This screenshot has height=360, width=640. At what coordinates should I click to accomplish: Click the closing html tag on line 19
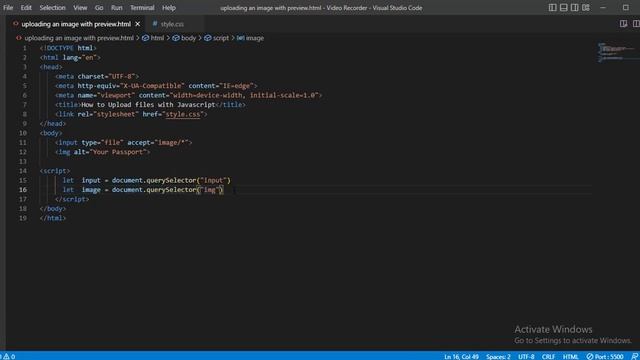click(x=53, y=218)
